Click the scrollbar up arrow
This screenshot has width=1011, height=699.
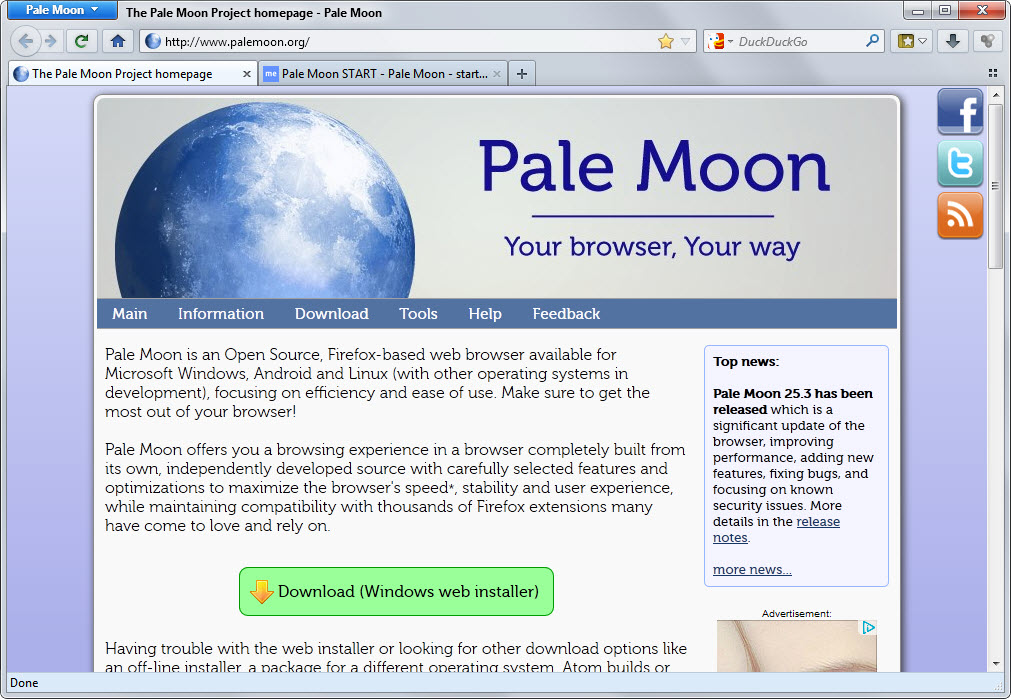[996, 95]
